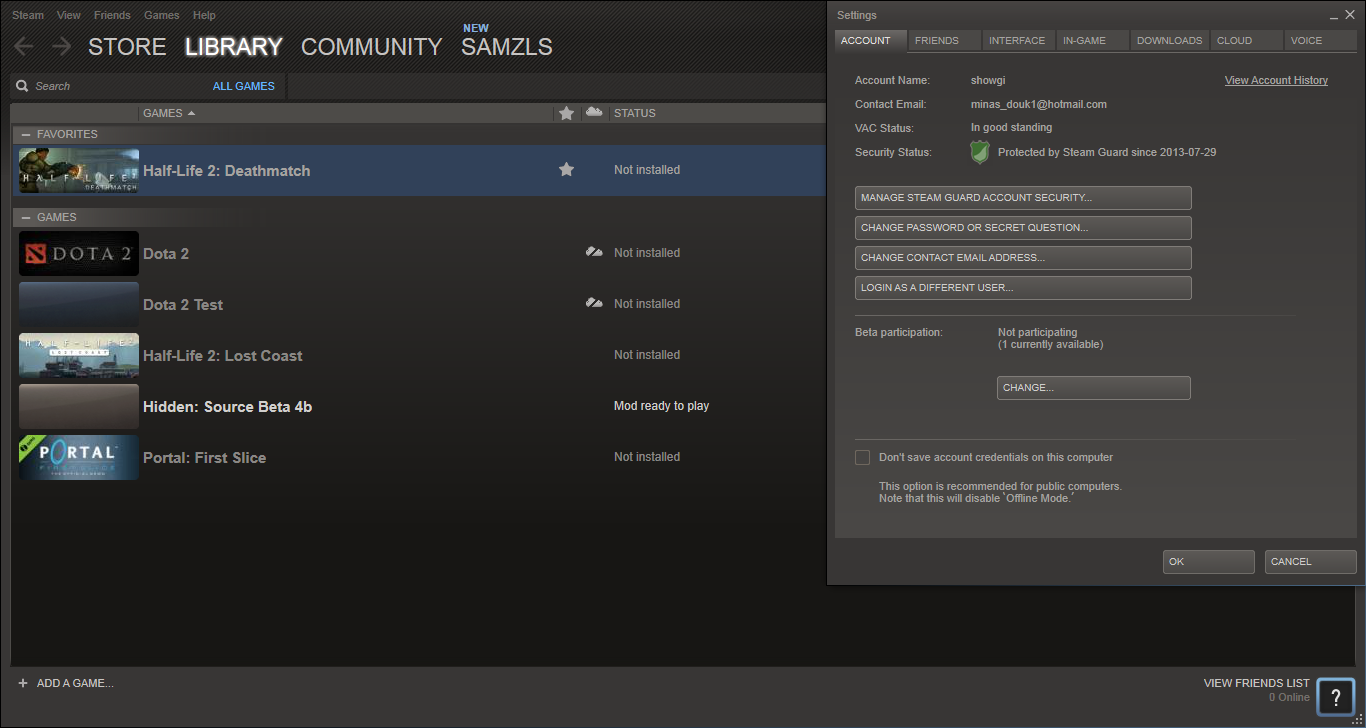This screenshot has width=1366, height=728.
Task: Select the Dota 2 Test game title
Action: (x=183, y=305)
